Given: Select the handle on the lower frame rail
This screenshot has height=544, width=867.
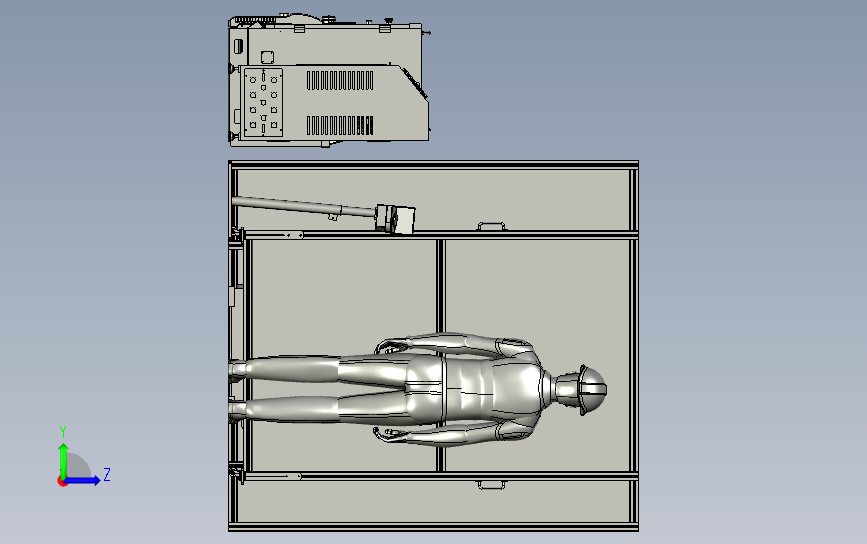Looking at the screenshot, I should point(491,485).
